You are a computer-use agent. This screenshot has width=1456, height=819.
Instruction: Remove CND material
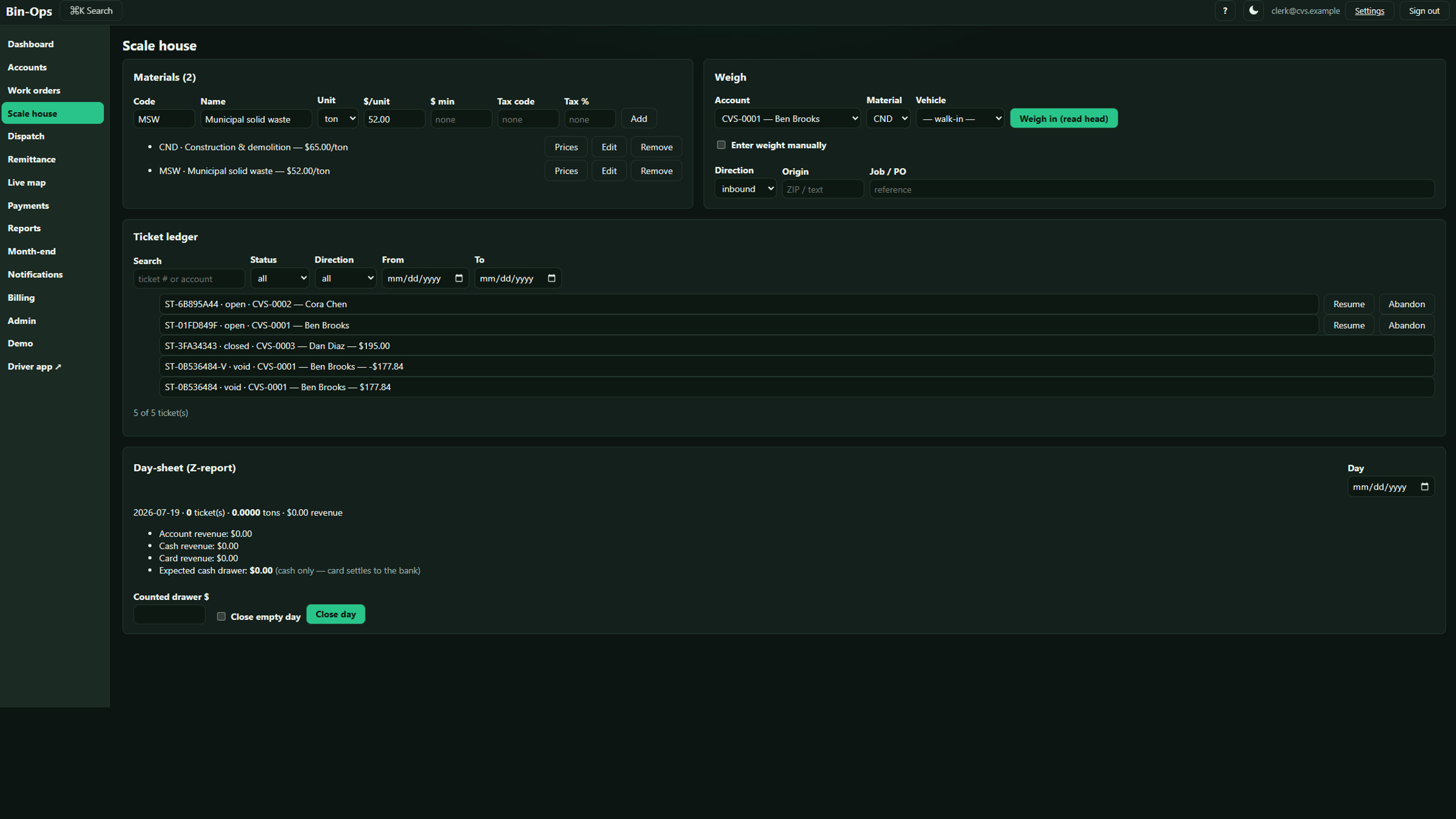tap(656, 147)
